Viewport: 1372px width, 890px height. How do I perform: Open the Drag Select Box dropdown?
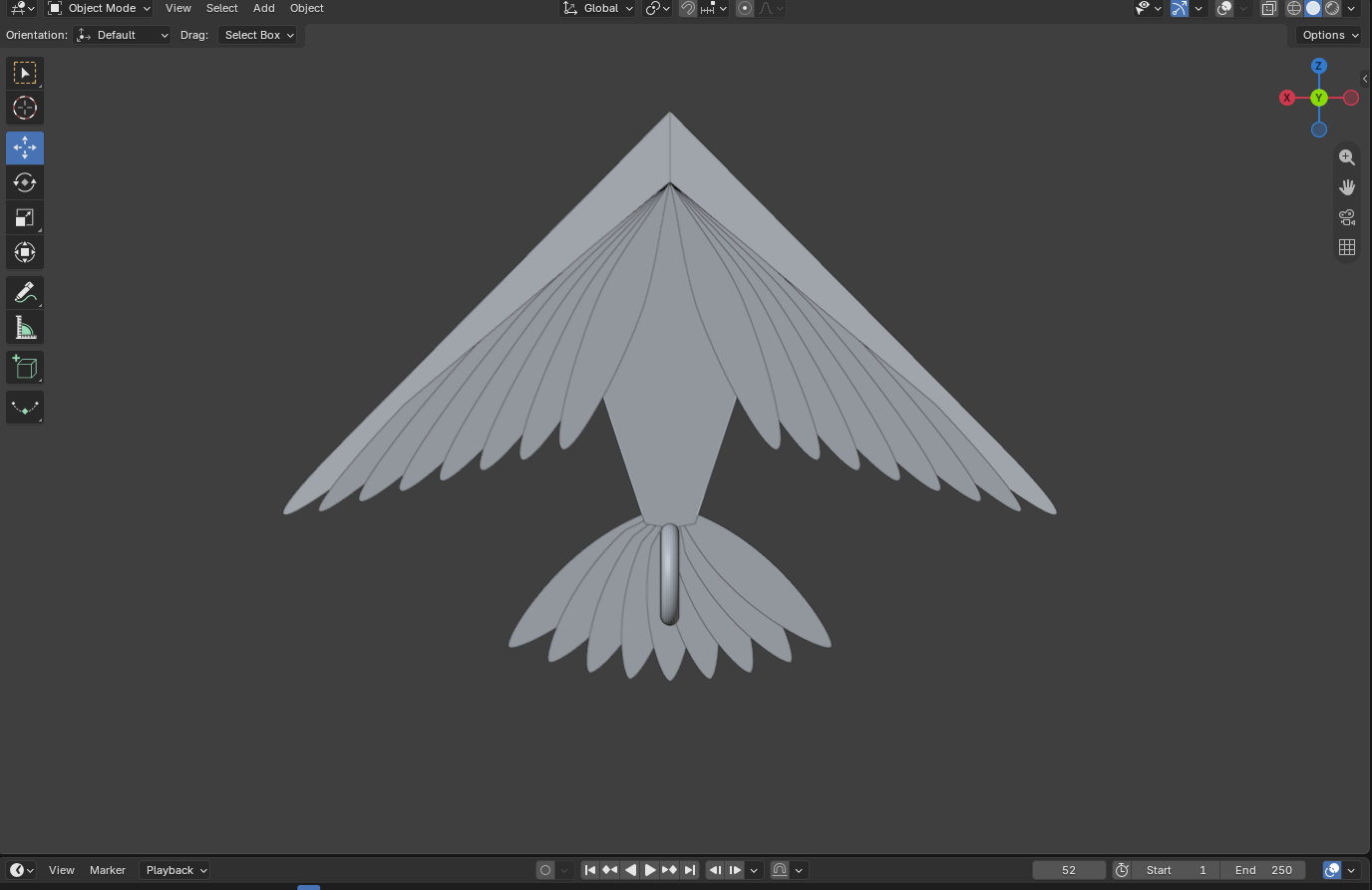click(x=257, y=35)
